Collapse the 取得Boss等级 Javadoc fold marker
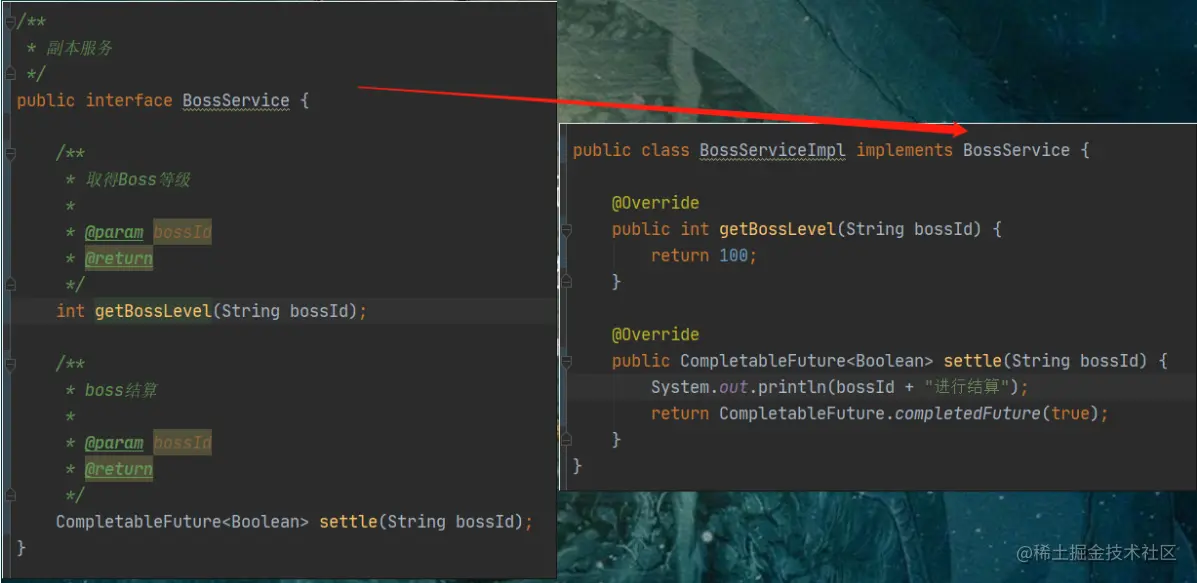The height and width of the screenshot is (583, 1197). point(10,154)
